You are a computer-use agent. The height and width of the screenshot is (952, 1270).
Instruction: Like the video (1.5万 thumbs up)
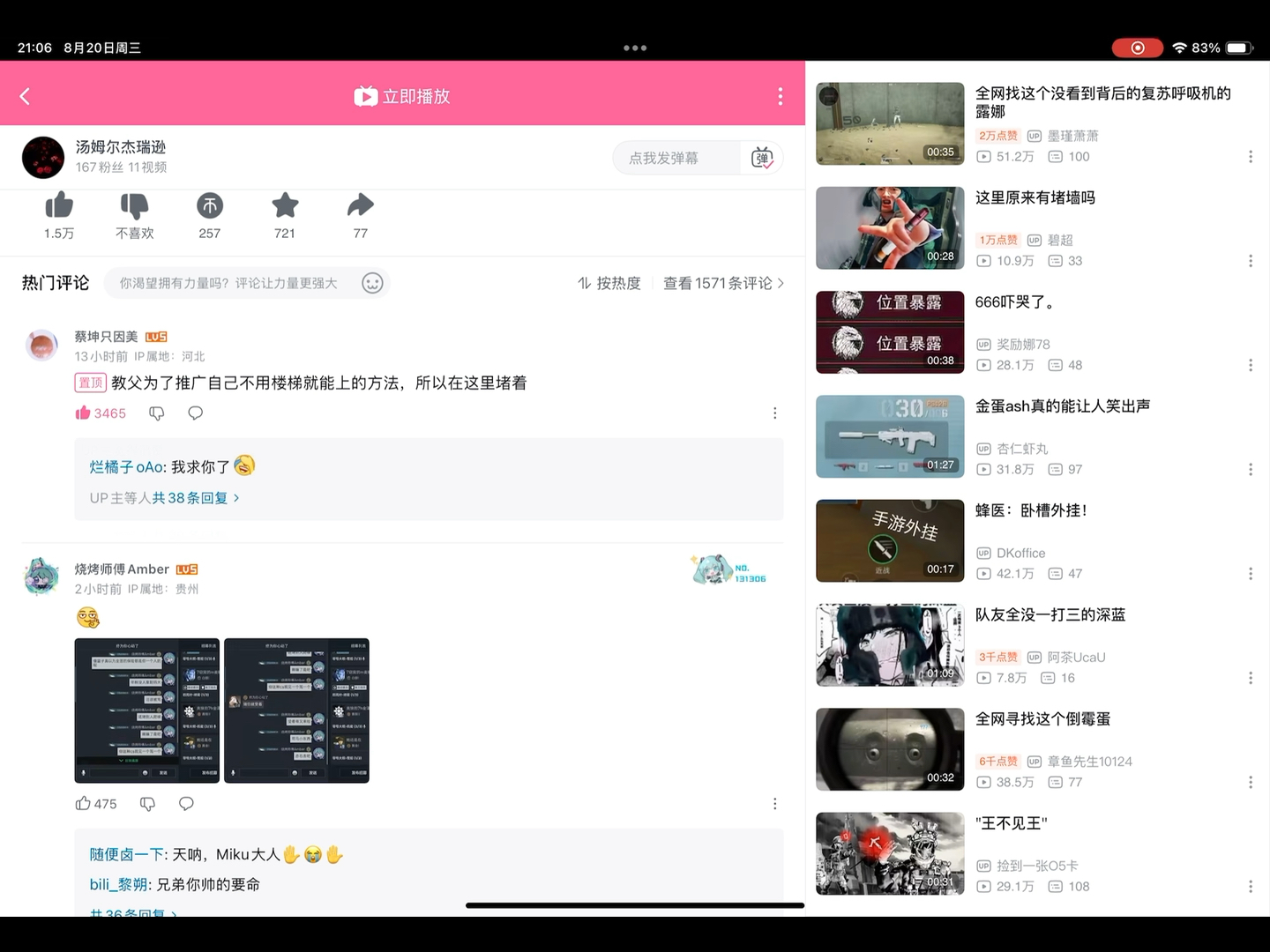[59, 205]
